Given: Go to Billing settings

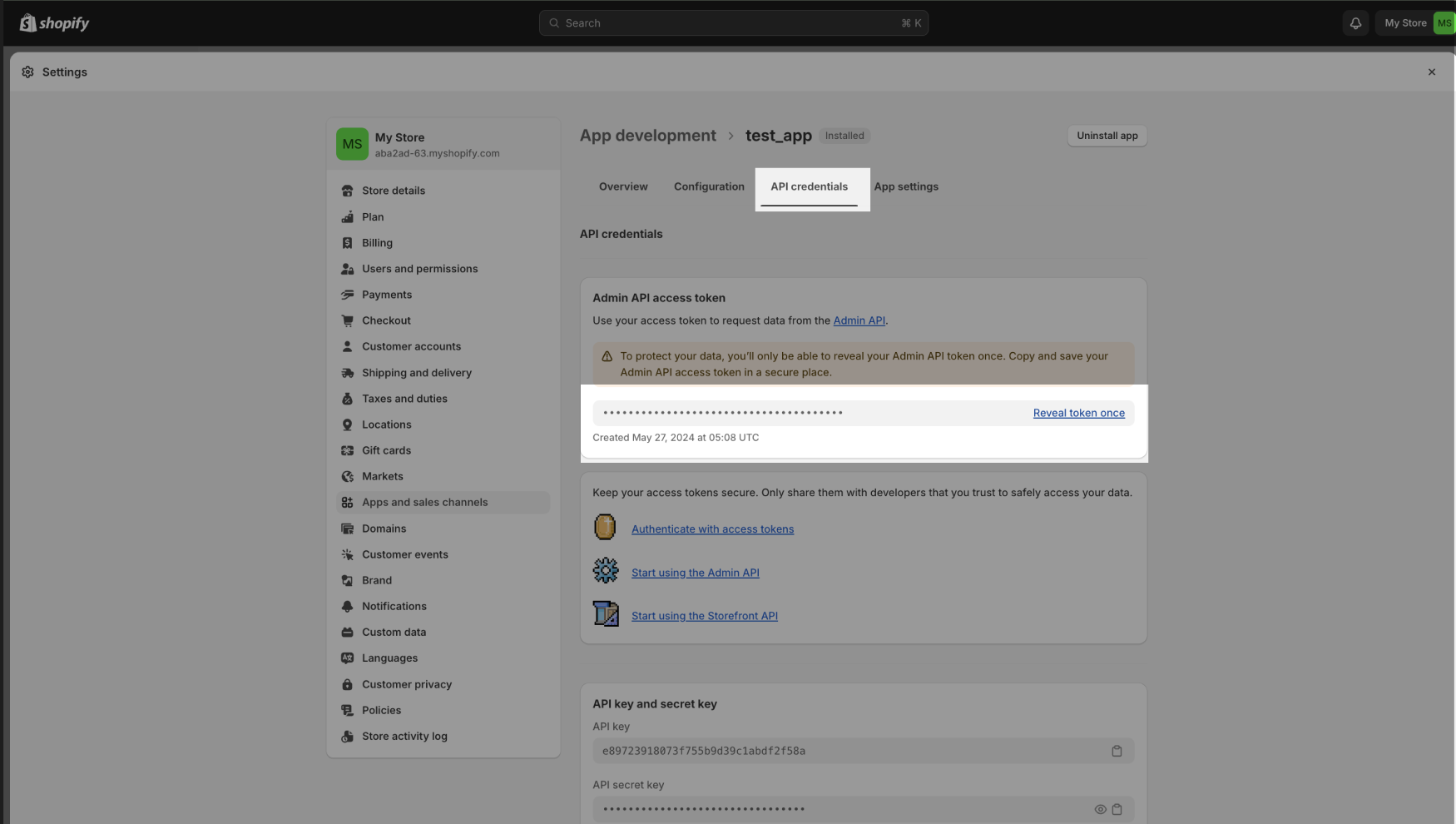Looking at the screenshot, I should pos(377,243).
